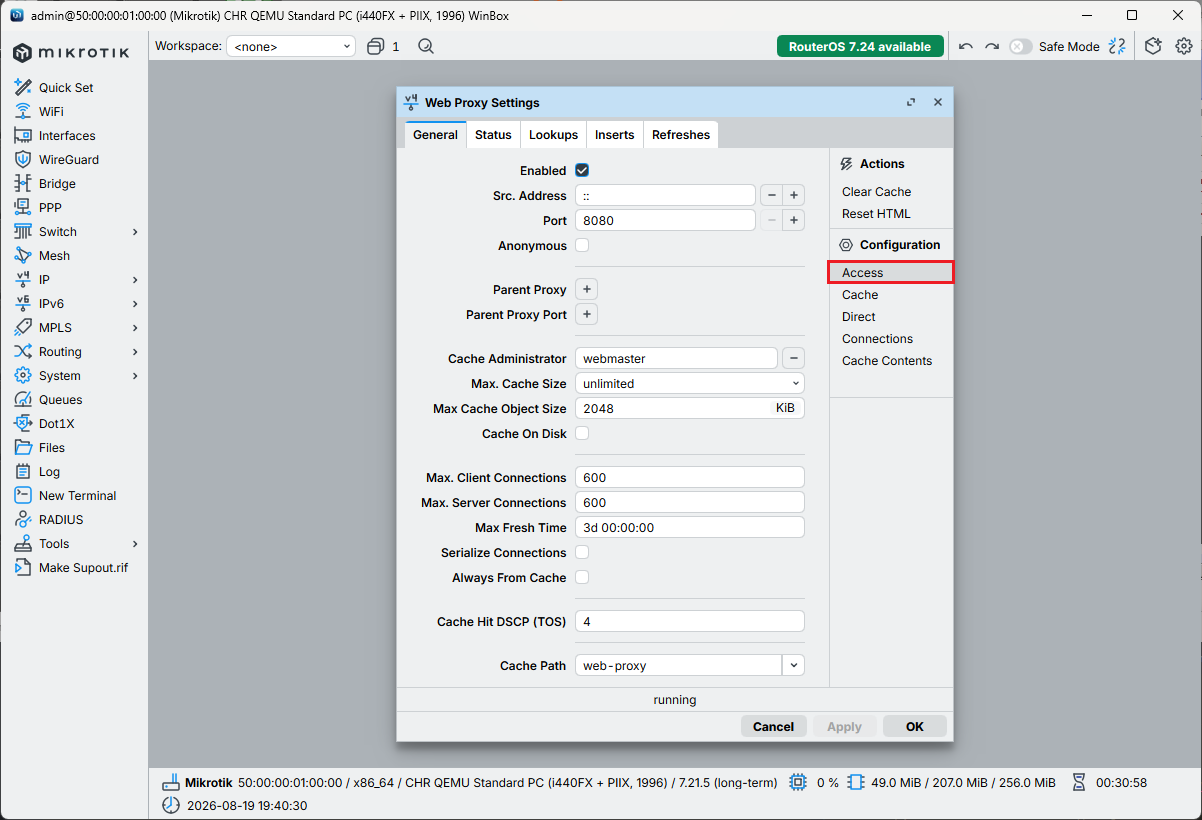The image size is (1202, 820).
Task: Open Access configuration
Action: tap(891, 273)
